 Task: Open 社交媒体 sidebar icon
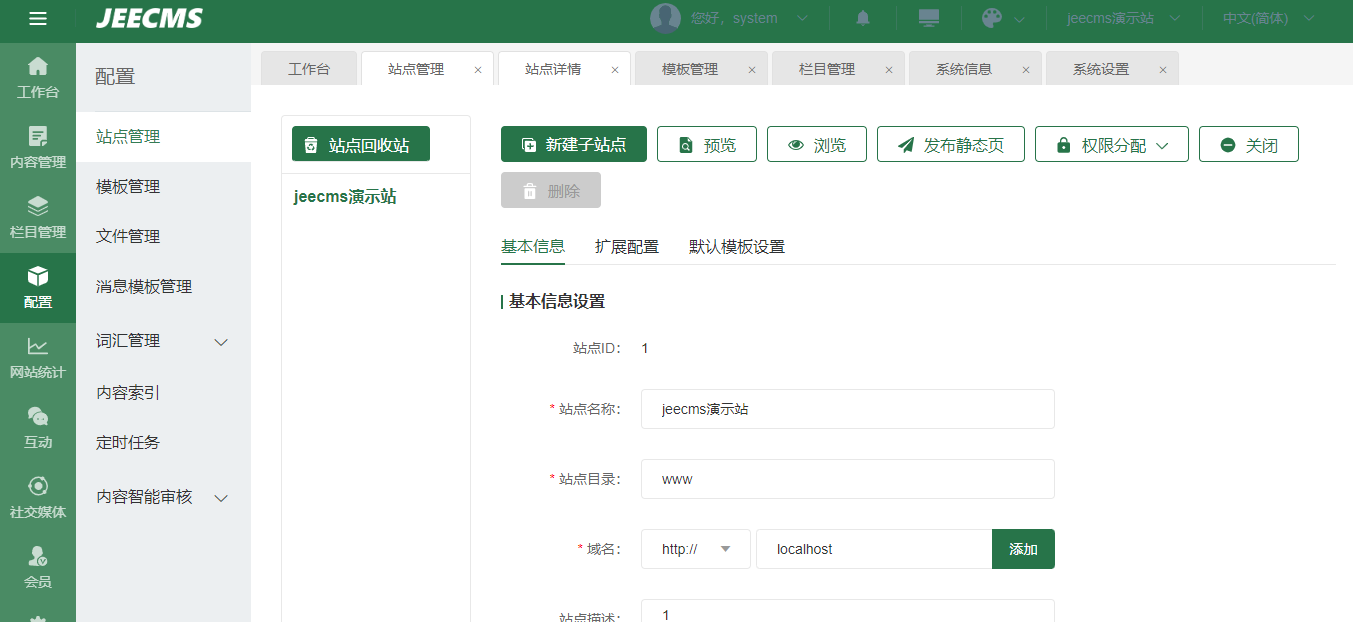tap(38, 497)
